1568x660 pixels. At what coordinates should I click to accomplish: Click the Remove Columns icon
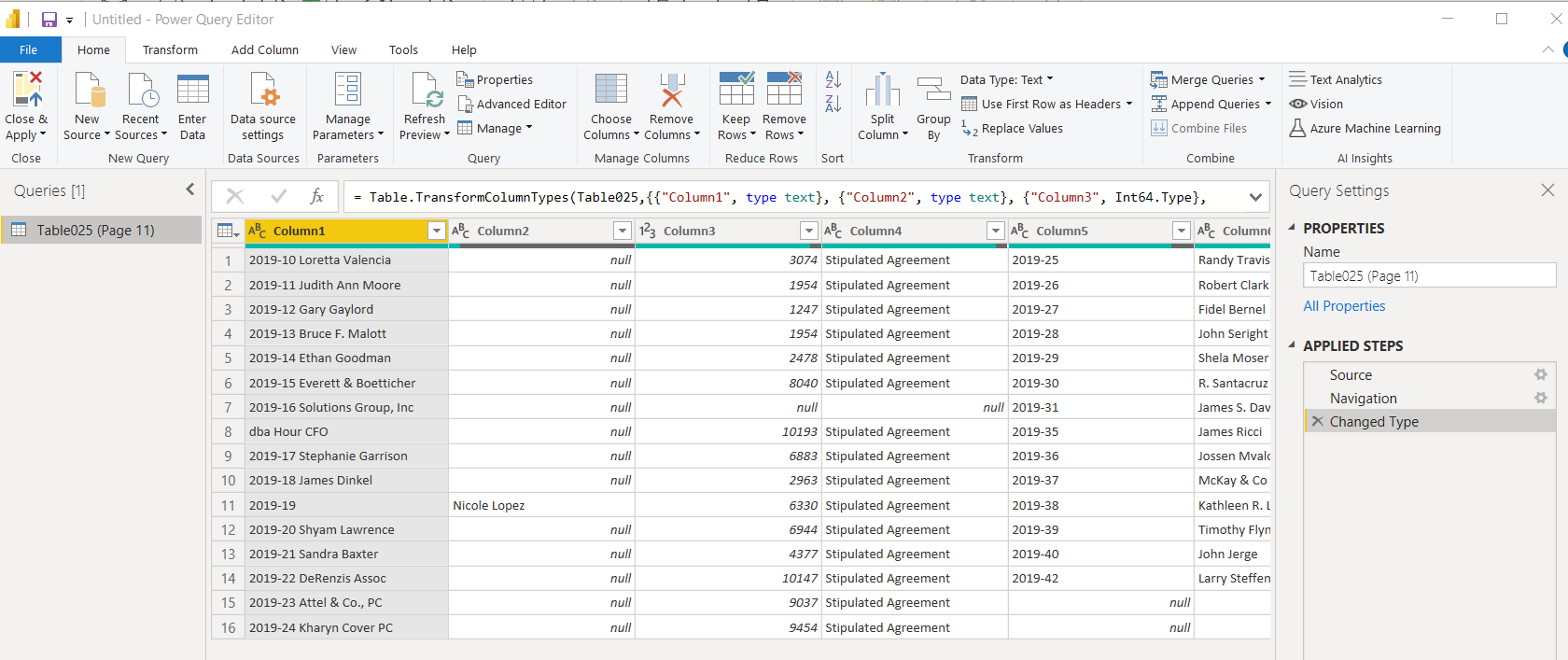(x=672, y=90)
